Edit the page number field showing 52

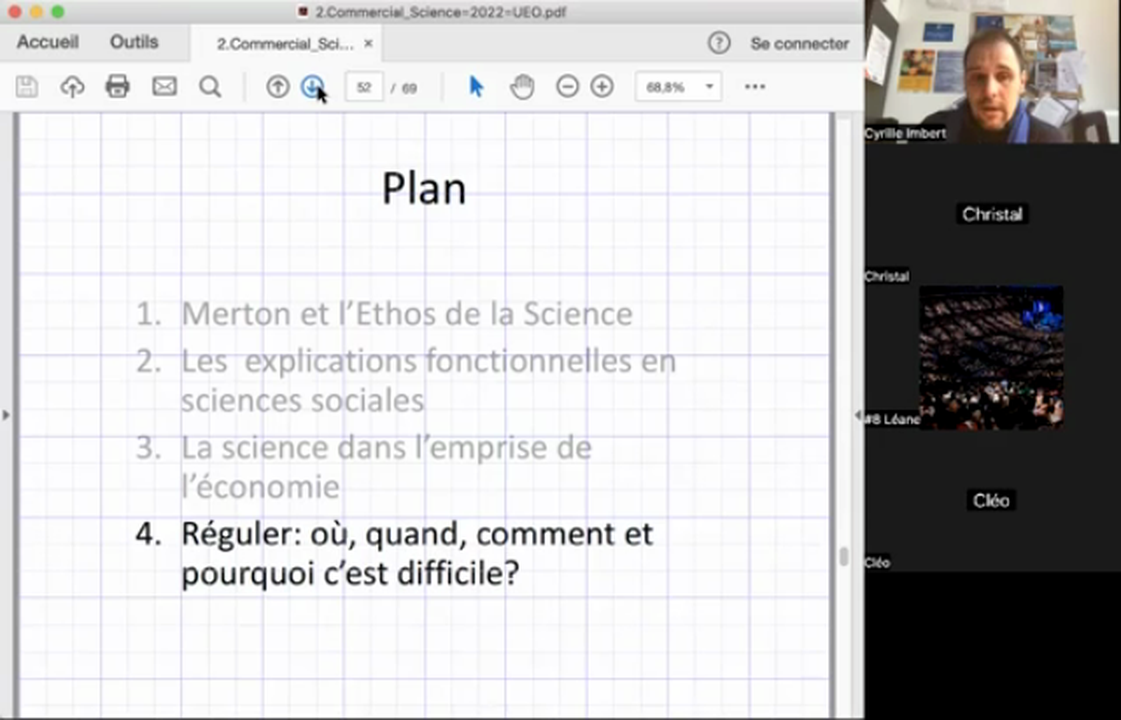coord(364,87)
